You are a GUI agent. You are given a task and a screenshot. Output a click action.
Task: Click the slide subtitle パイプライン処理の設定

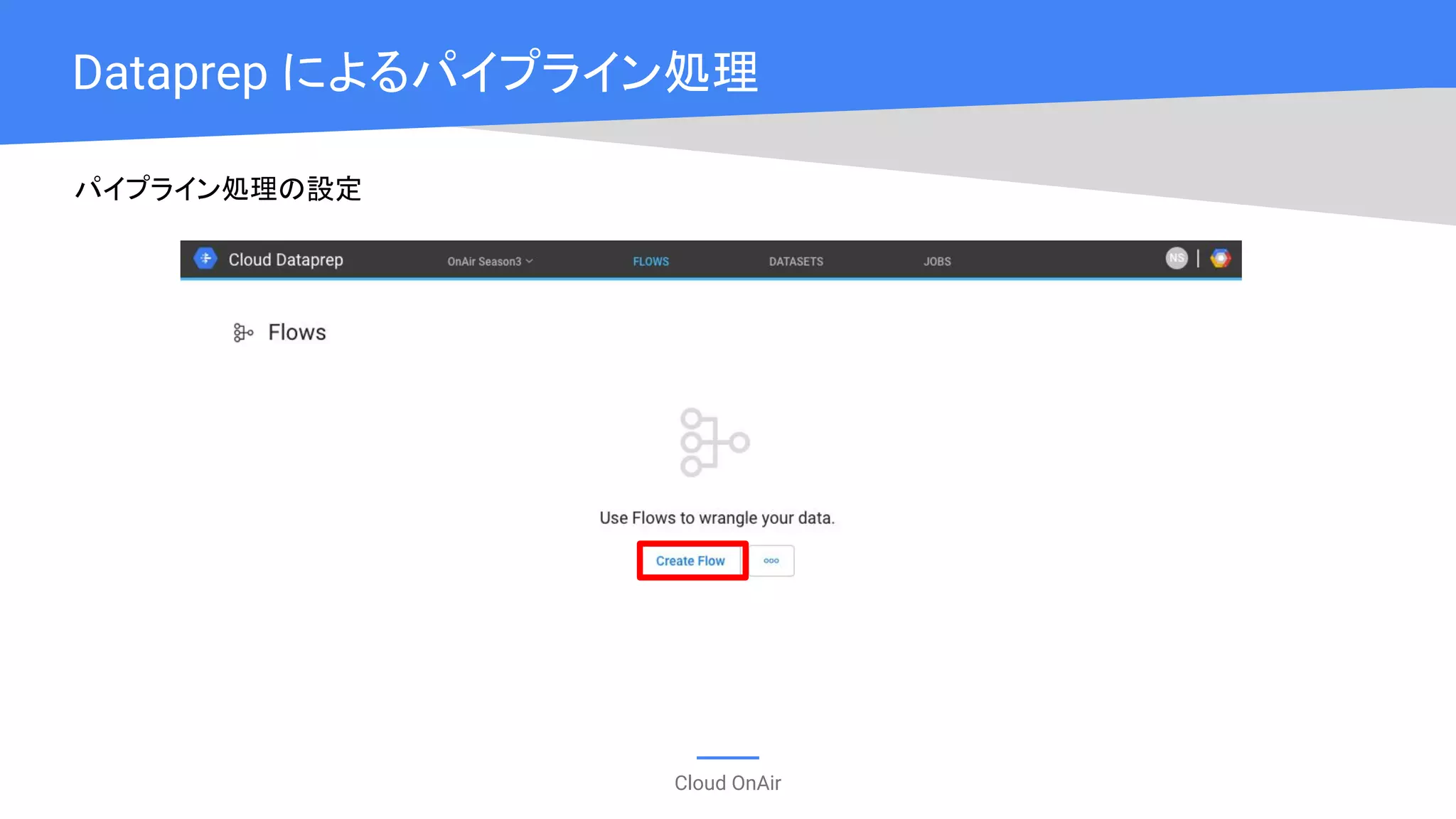(218, 189)
